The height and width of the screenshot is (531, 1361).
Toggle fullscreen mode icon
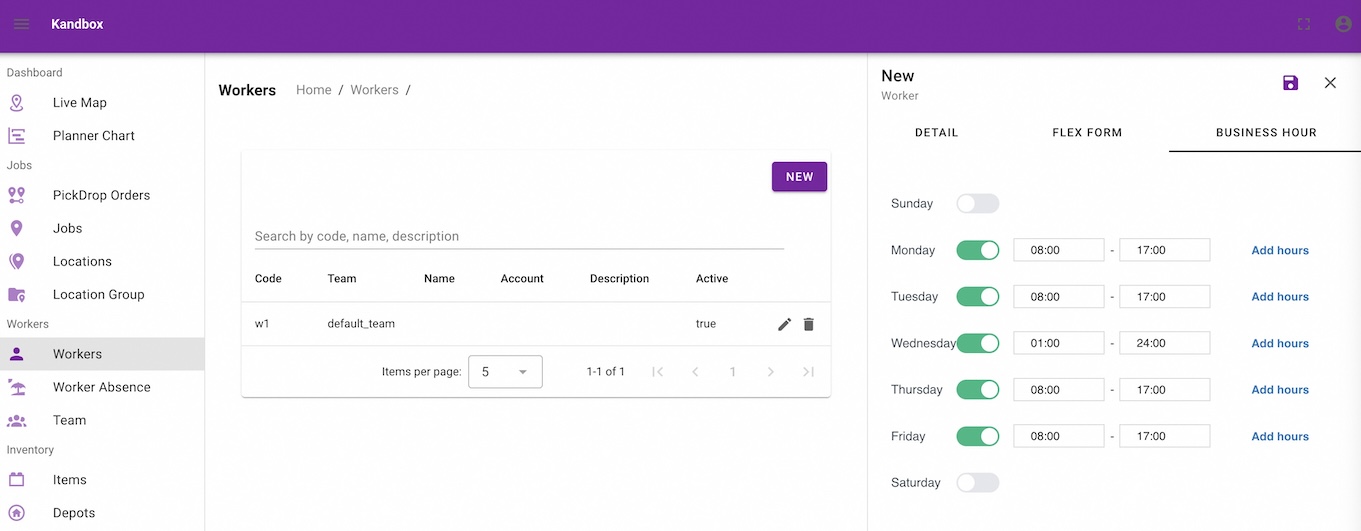coord(1303,24)
